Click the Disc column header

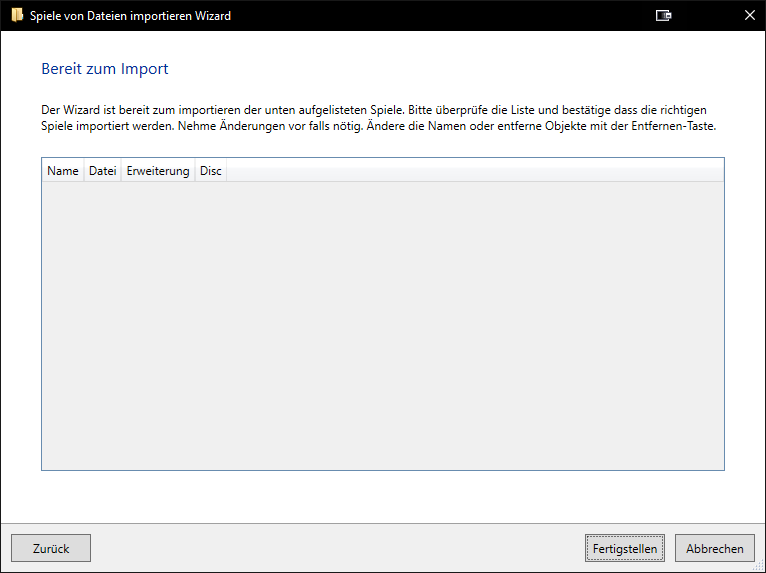pyautogui.click(x=211, y=170)
